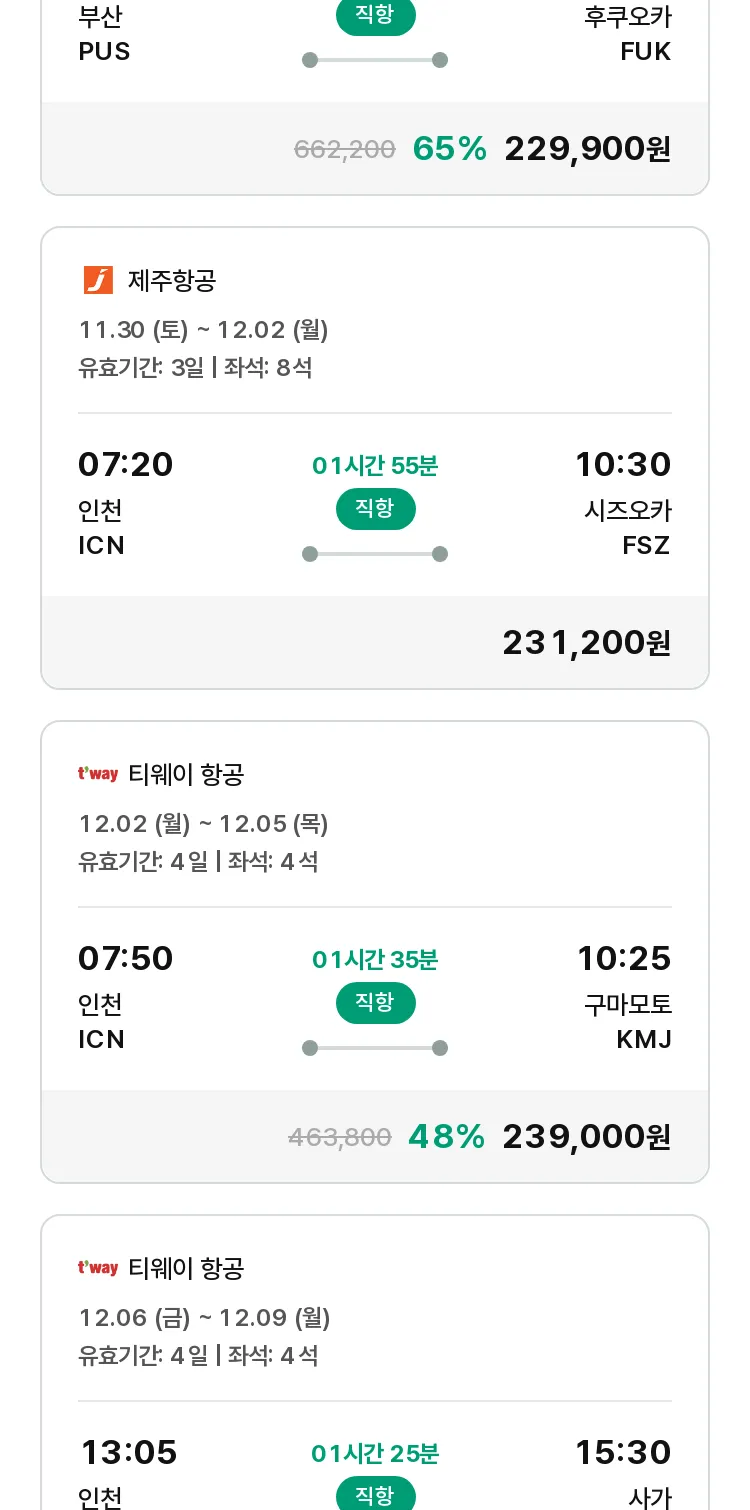Viewport: 750px width, 1510px height.
Task: Click the 11.30 (토) ~ 12.02 (월) dates
Action: [204, 330]
